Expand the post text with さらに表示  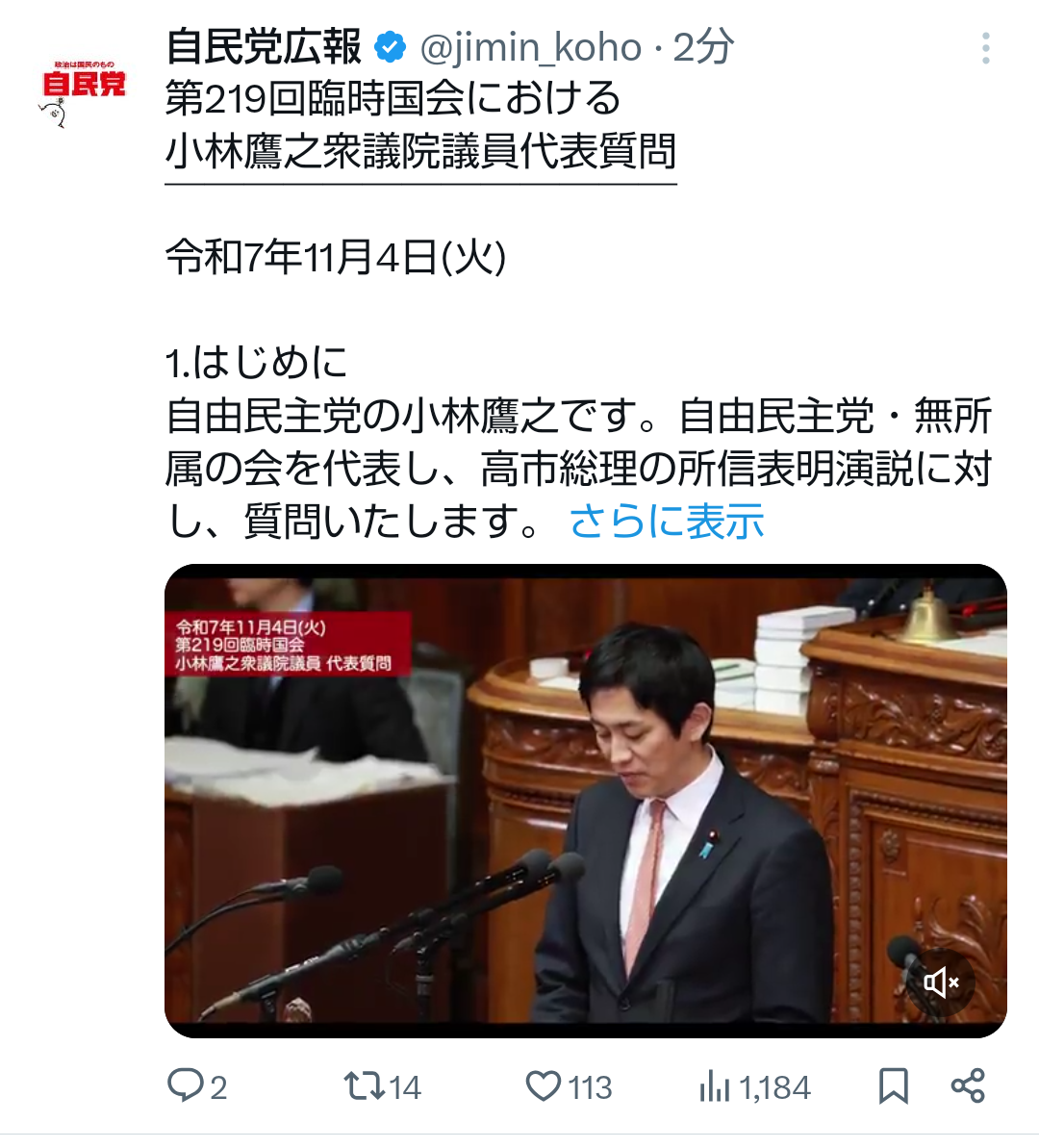click(667, 522)
